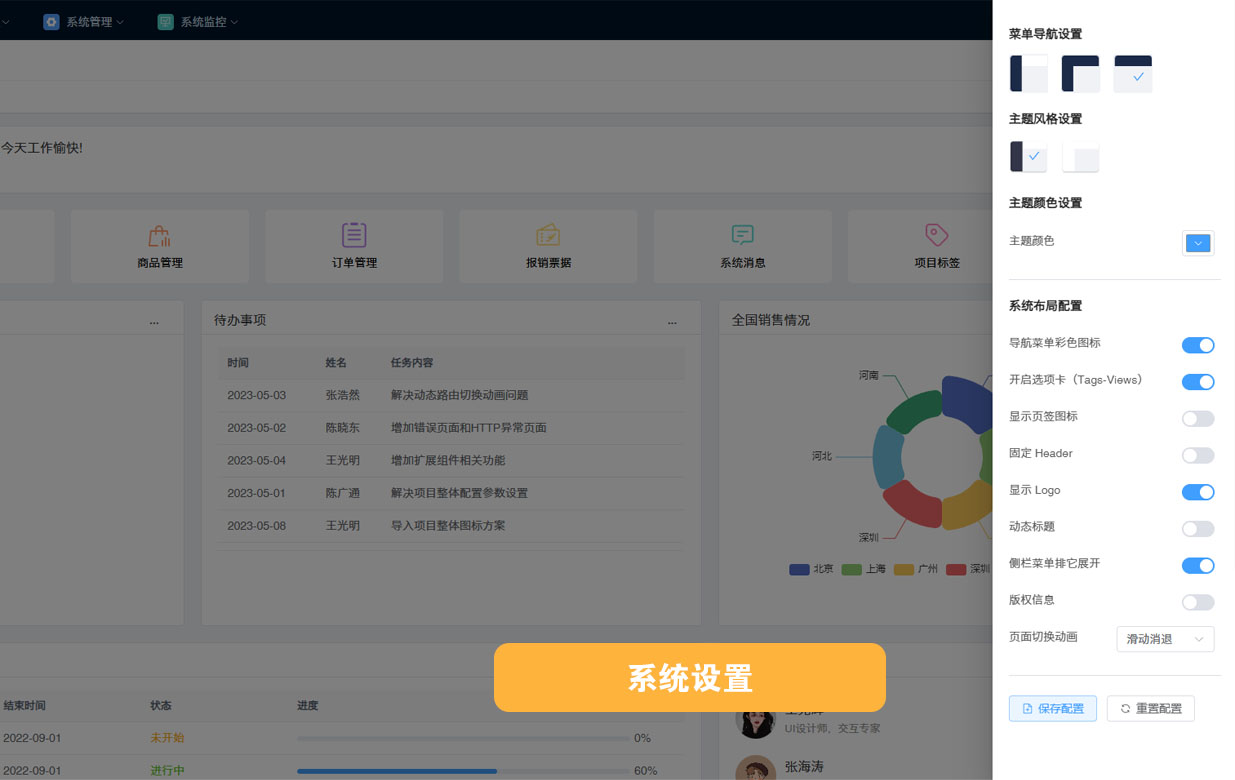This screenshot has width=1235, height=780.
Task: Expand the 系统管理 top menu
Action: pos(84,22)
